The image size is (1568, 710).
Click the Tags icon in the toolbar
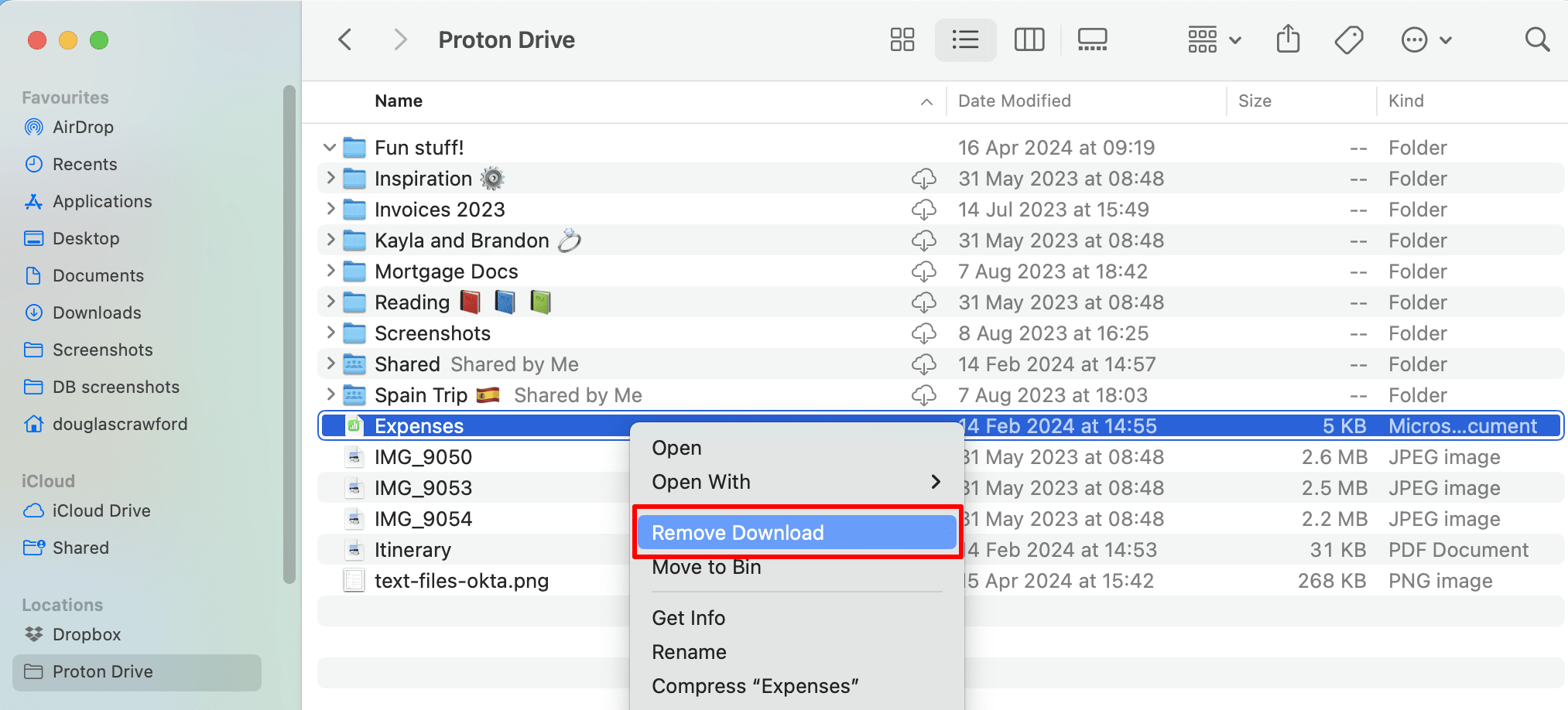(1348, 39)
